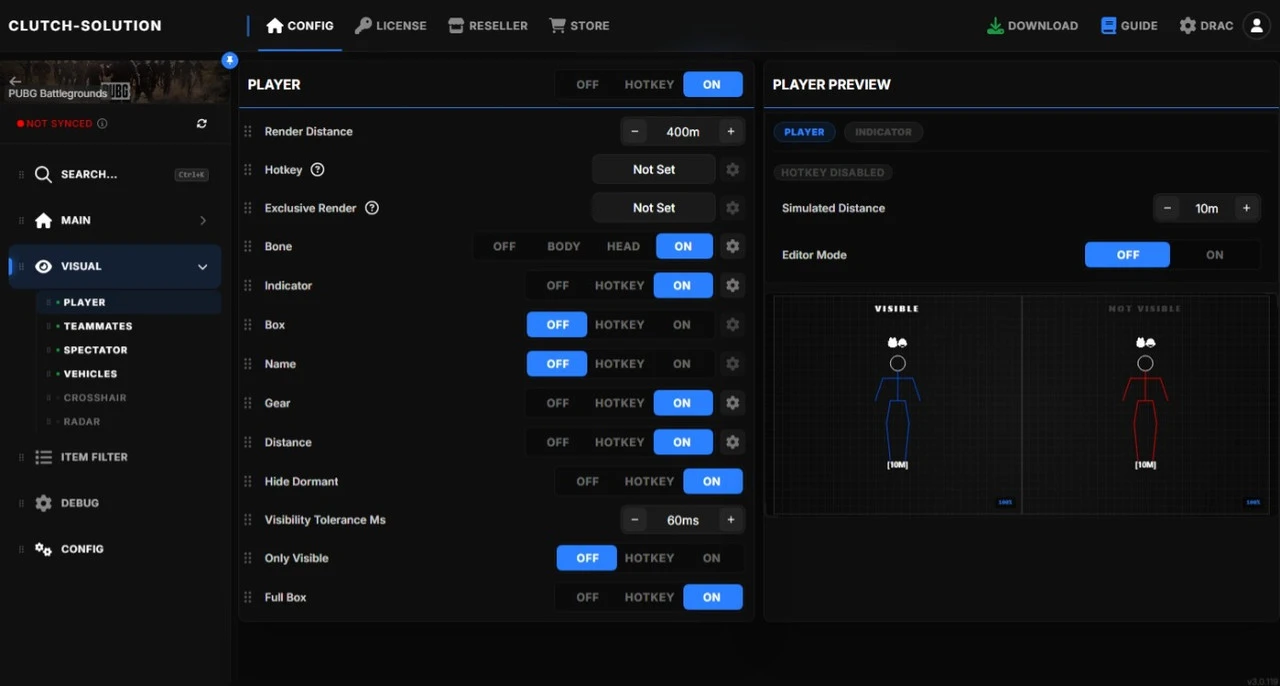Enable Editor Mode ON

[1214, 255]
